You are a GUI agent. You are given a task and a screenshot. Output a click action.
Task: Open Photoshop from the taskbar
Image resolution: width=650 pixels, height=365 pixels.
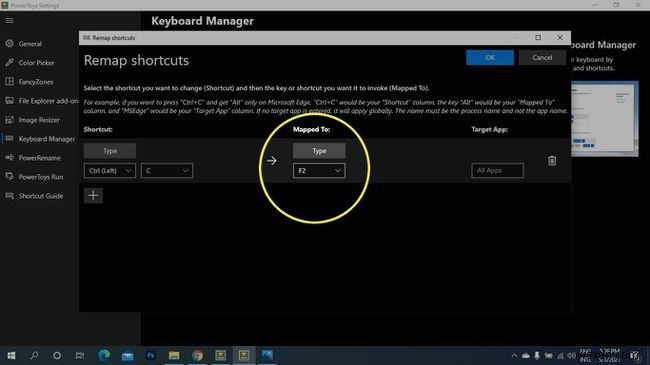point(150,355)
